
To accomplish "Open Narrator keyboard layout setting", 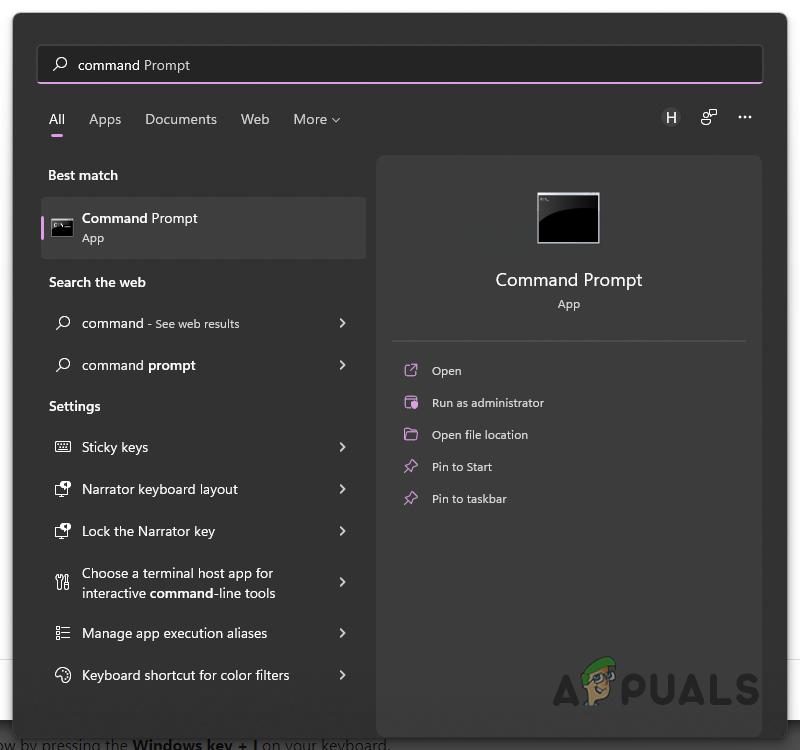I will click(x=202, y=489).
